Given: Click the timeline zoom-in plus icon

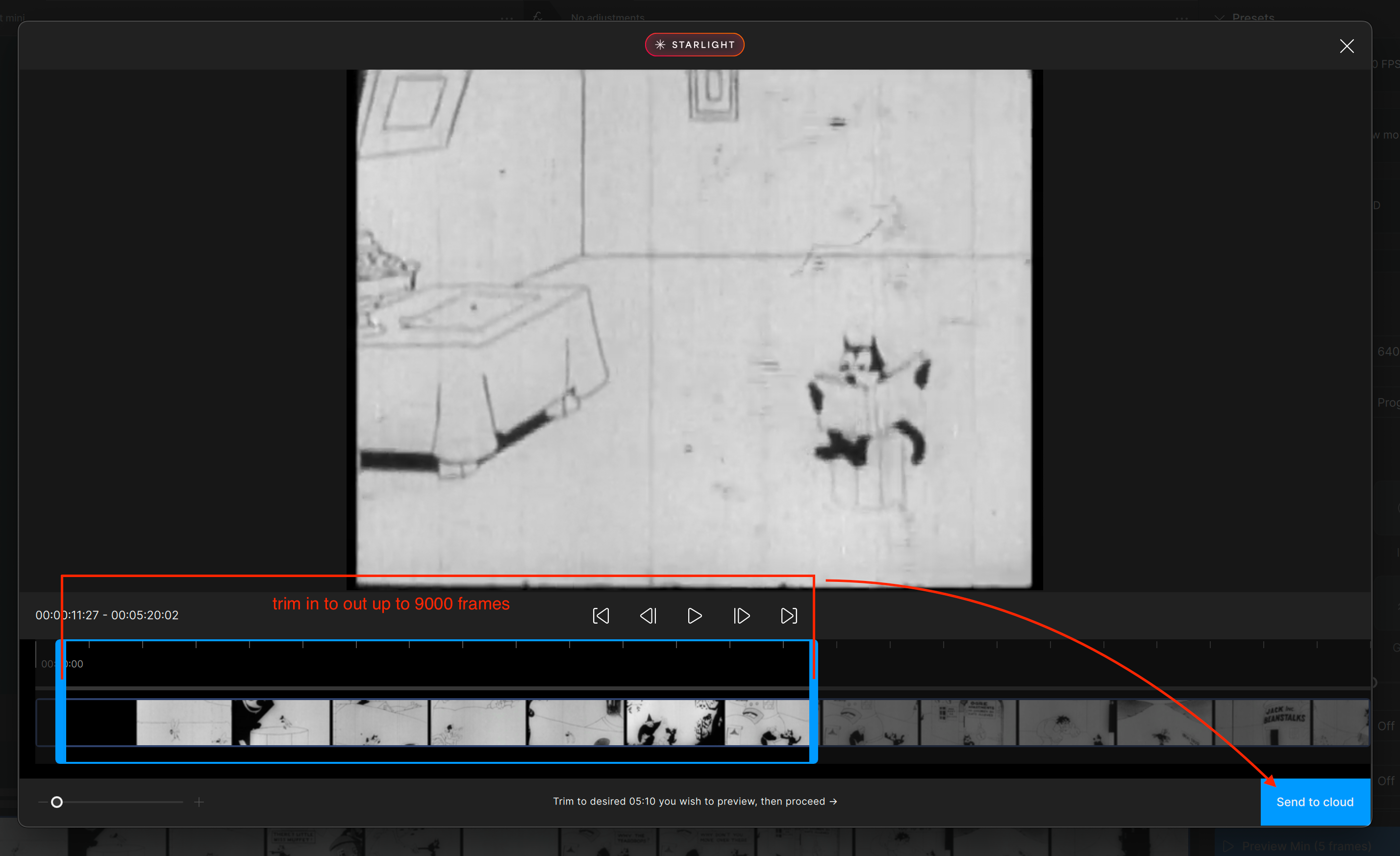Looking at the screenshot, I should tap(199, 802).
